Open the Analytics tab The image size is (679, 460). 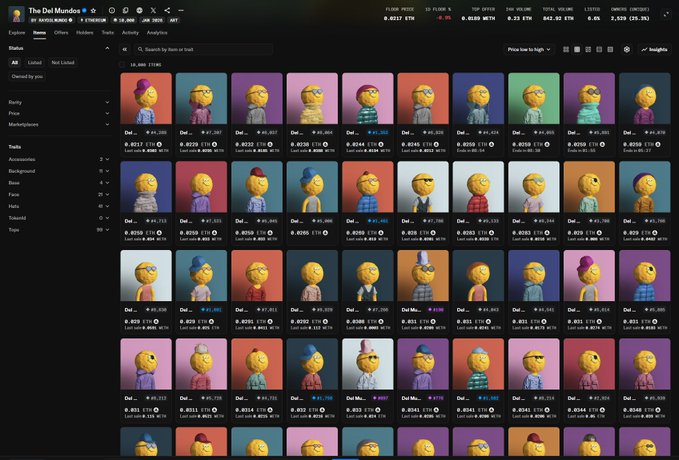(157, 32)
